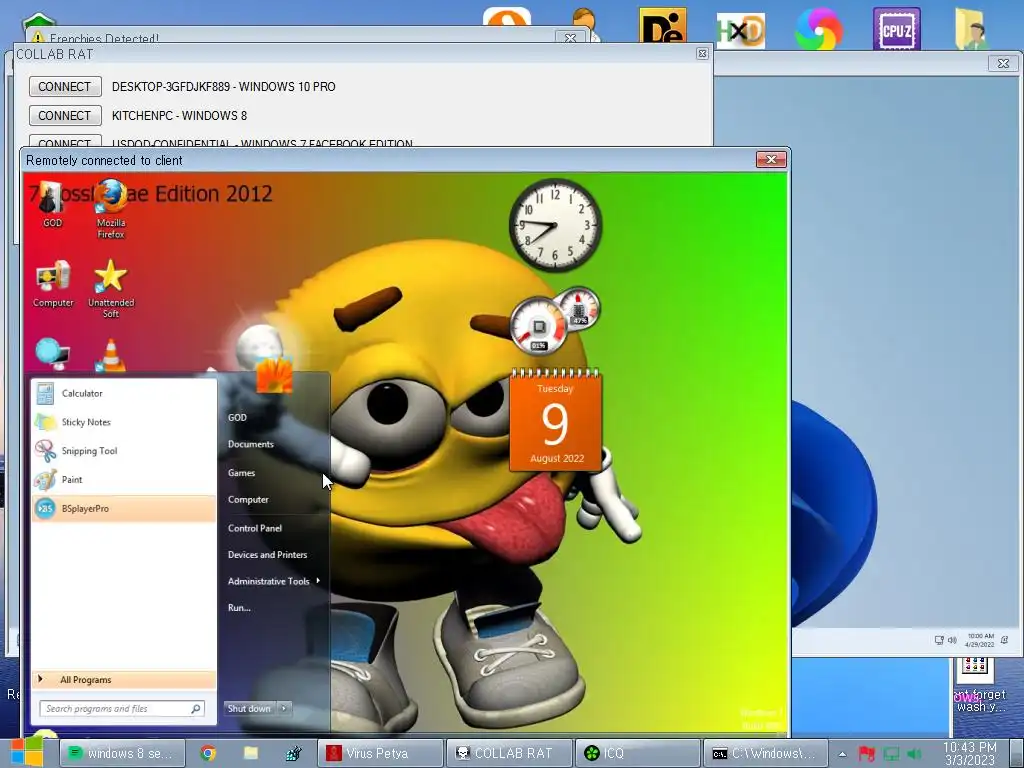Switch to COLLAB RAT taskbar item
Viewport: 1024px width, 768px height.
[509, 753]
